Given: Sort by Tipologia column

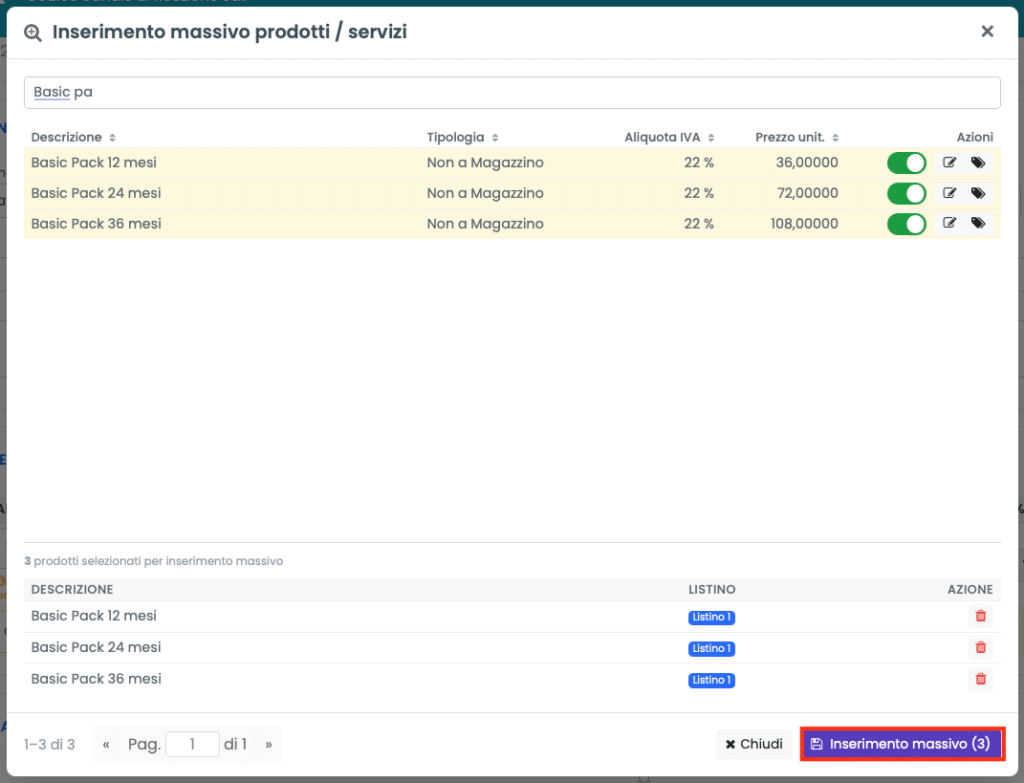Looking at the screenshot, I should coord(462,137).
